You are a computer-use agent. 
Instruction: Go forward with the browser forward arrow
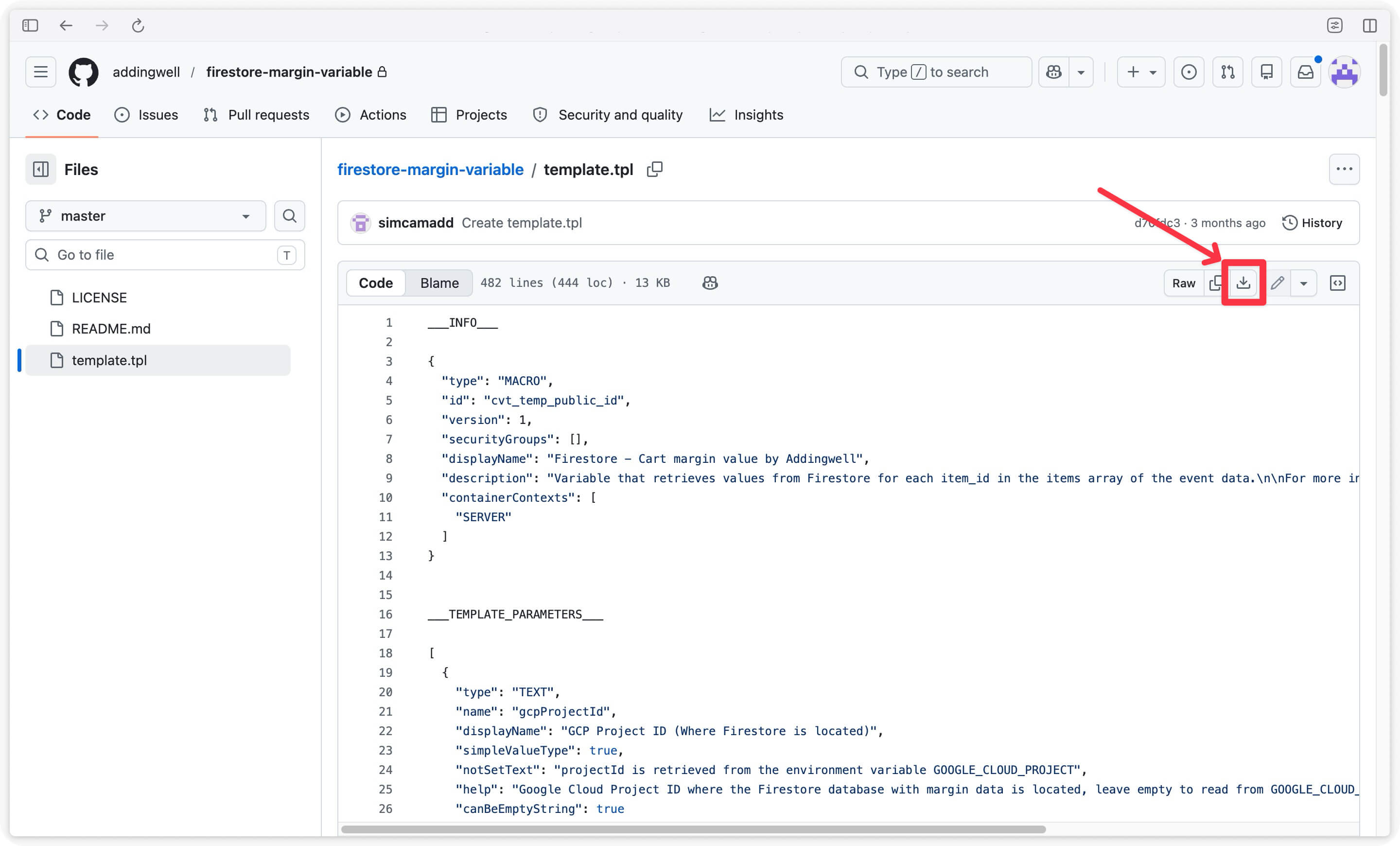pos(102,26)
